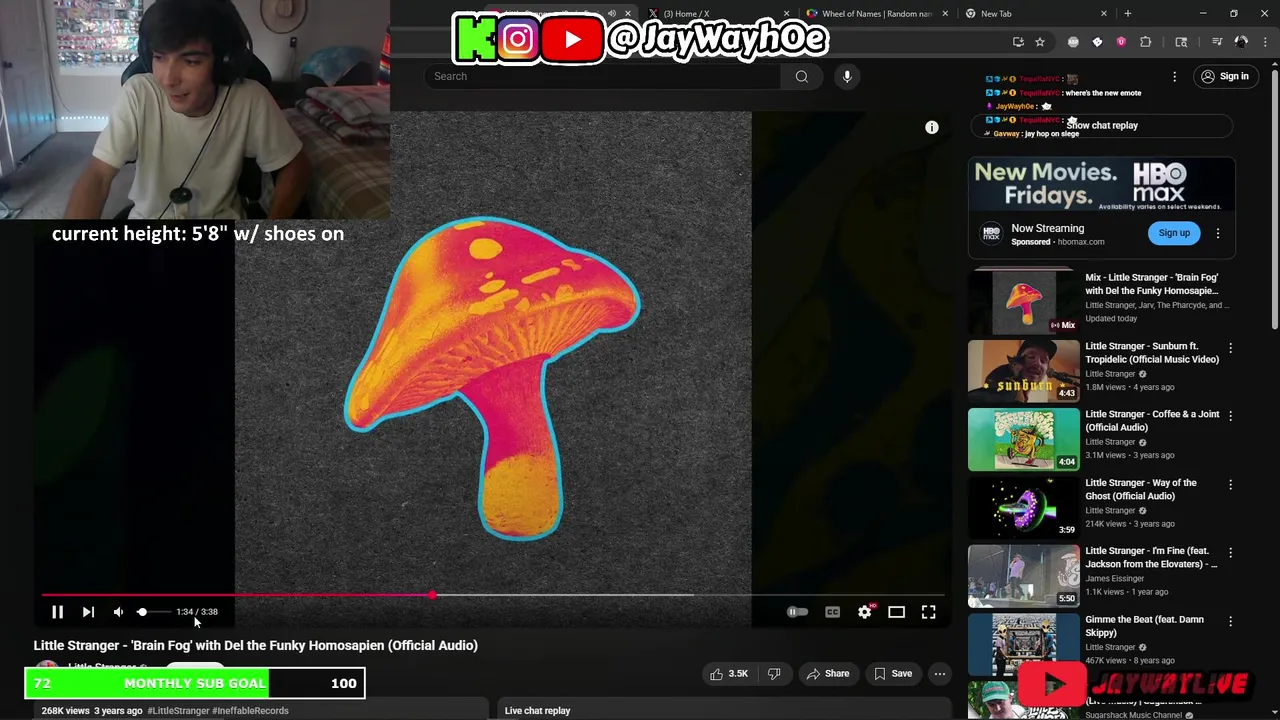Viewport: 1280px width, 720px height.
Task: Dislike the video
Action: coord(774,674)
